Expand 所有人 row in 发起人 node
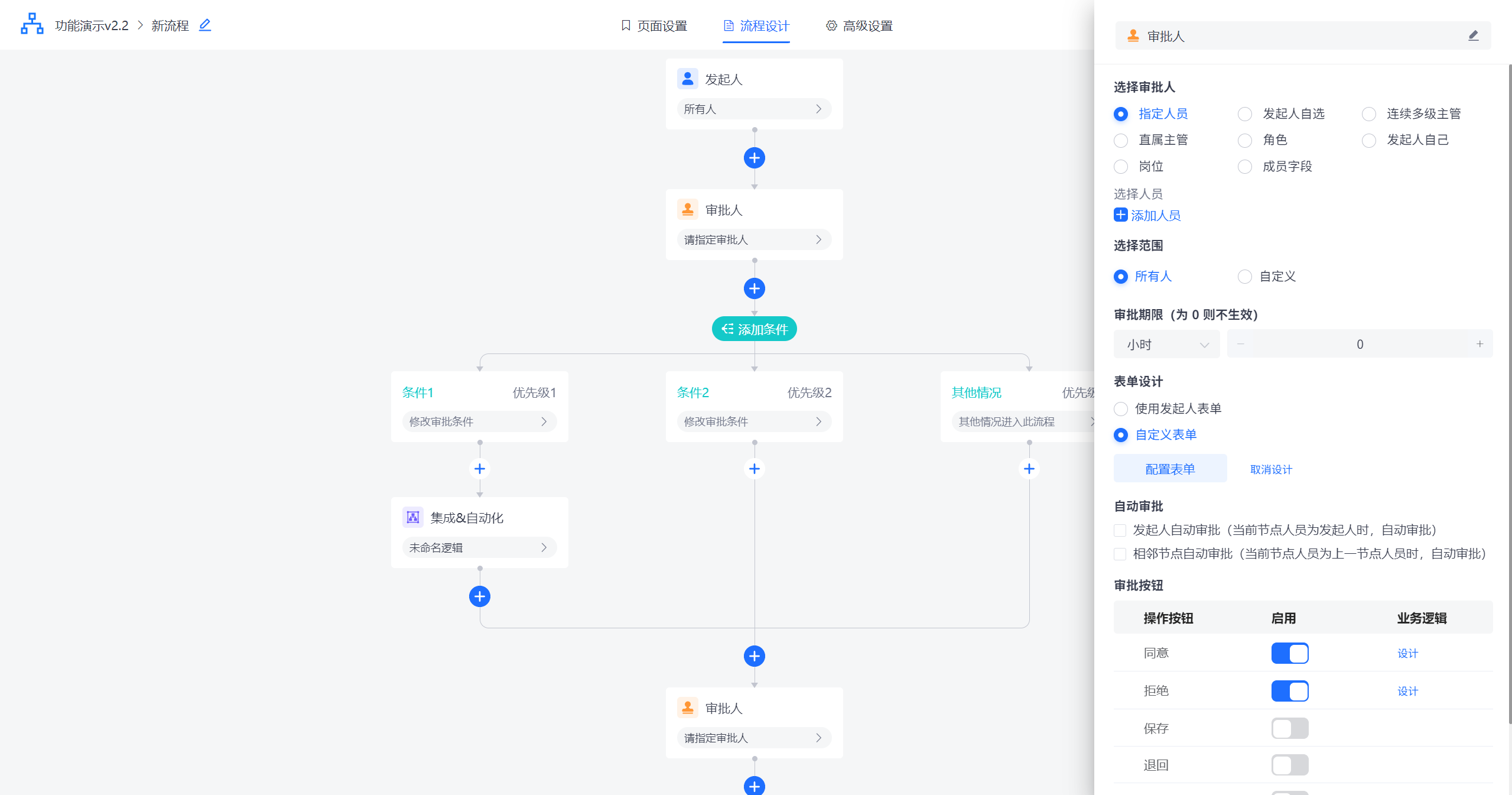The width and height of the screenshot is (1512, 795). pos(754,109)
